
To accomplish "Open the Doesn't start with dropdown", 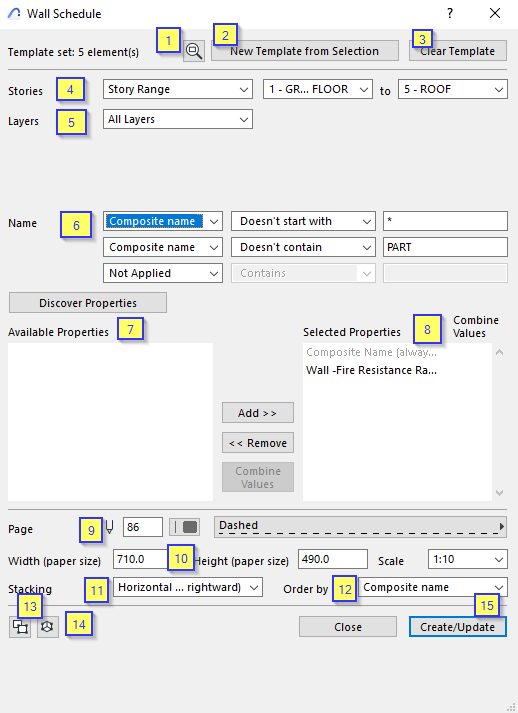I will click(303, 221).
